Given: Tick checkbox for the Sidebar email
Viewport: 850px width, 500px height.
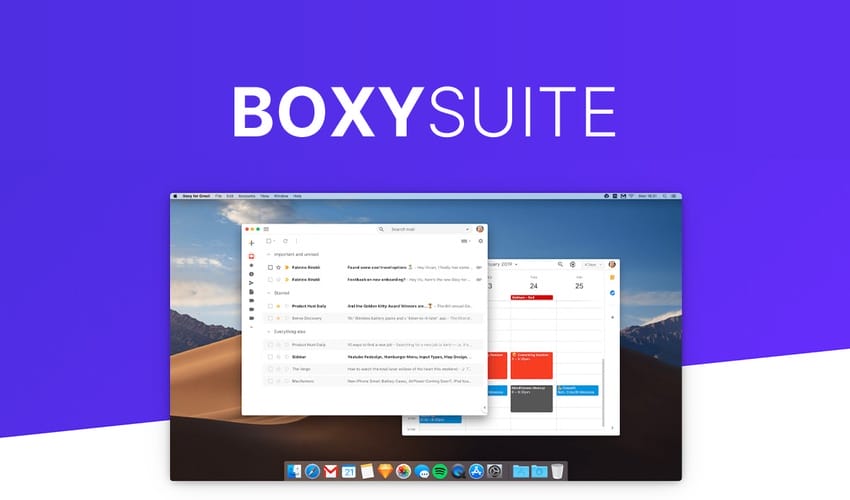Looking at the screenshot, I should click(270, 356).
